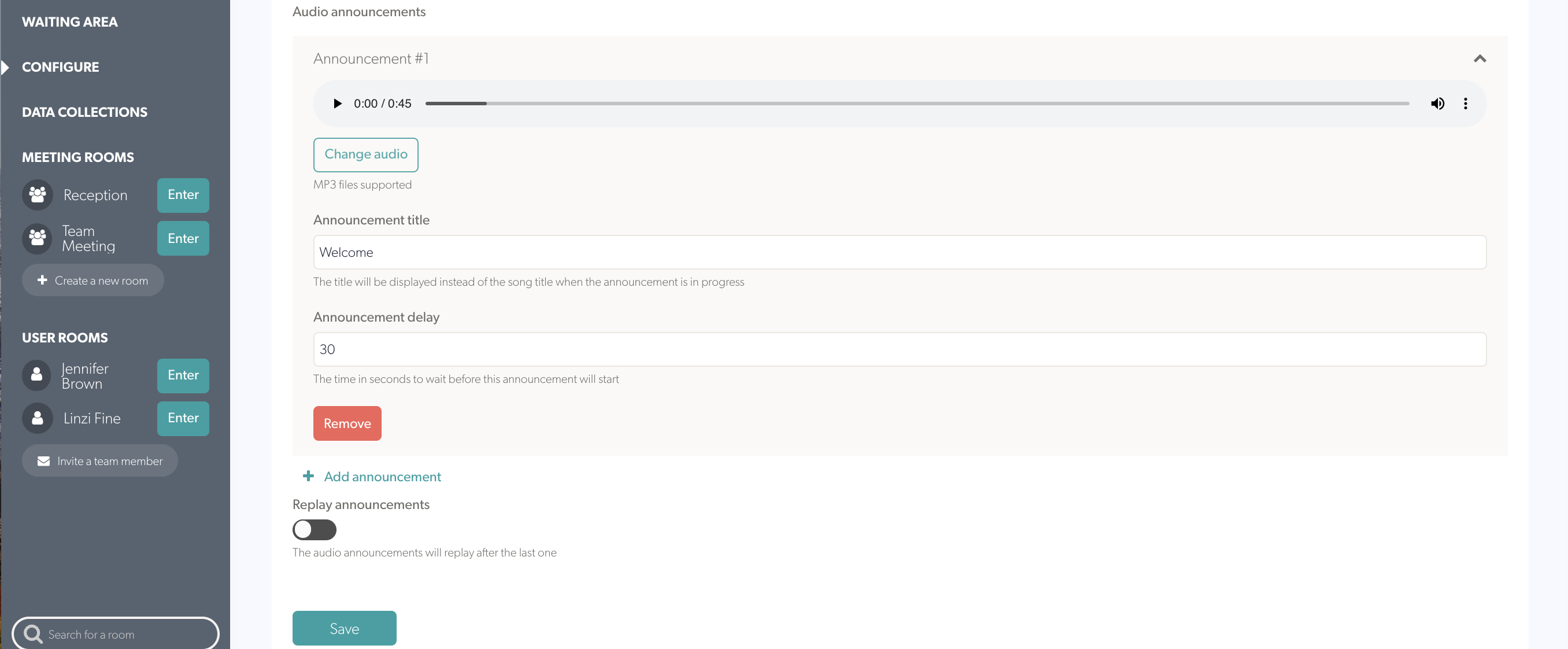This screenshot has height=649, width=1568.
Task: Invite a team member
Action: [100, 461]
